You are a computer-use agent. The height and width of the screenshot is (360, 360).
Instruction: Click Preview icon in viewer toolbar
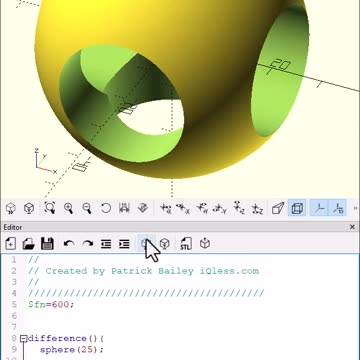pyautogui.click(x=11, y=209)
